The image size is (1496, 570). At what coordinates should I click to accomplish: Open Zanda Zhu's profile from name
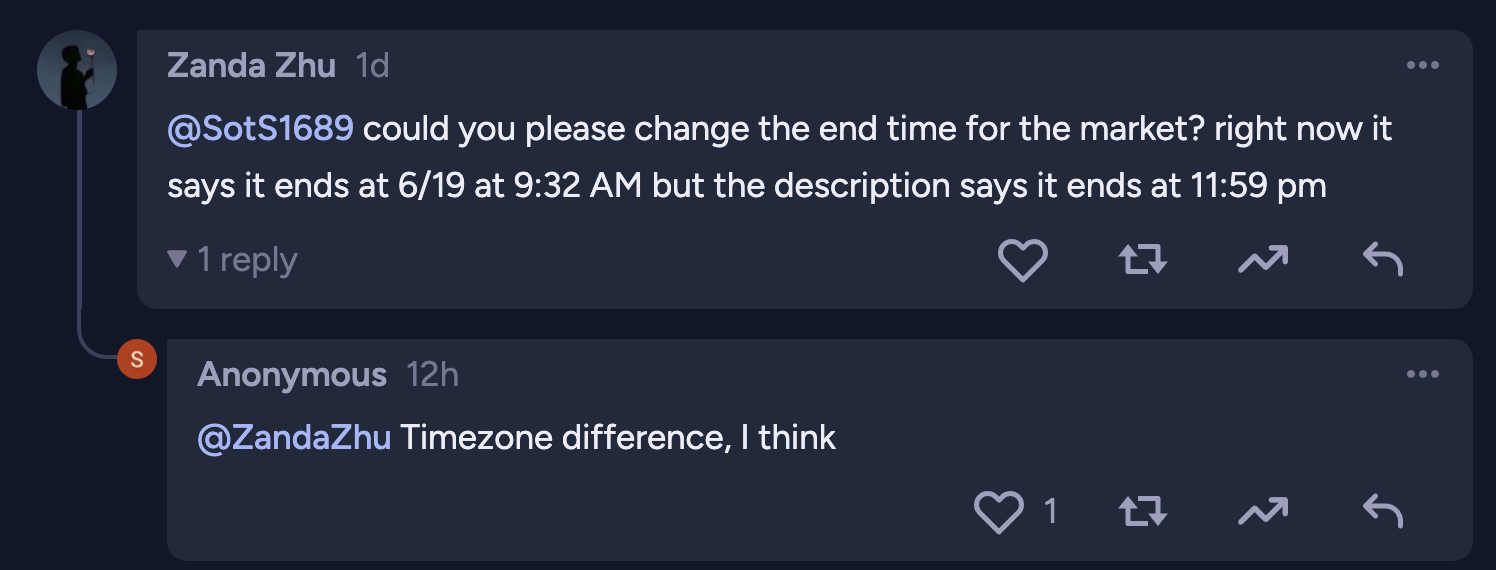[x=252, y=65]
